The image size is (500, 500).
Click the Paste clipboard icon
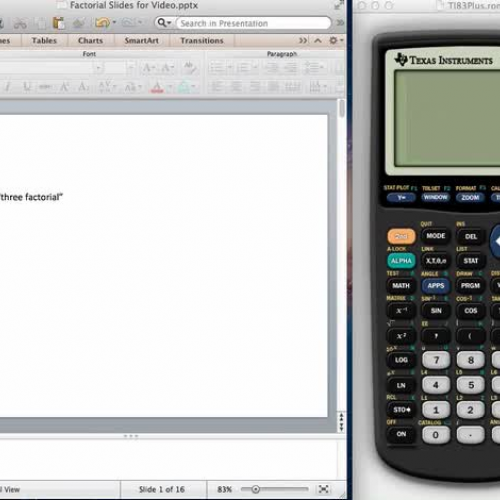tap(59, 23)
